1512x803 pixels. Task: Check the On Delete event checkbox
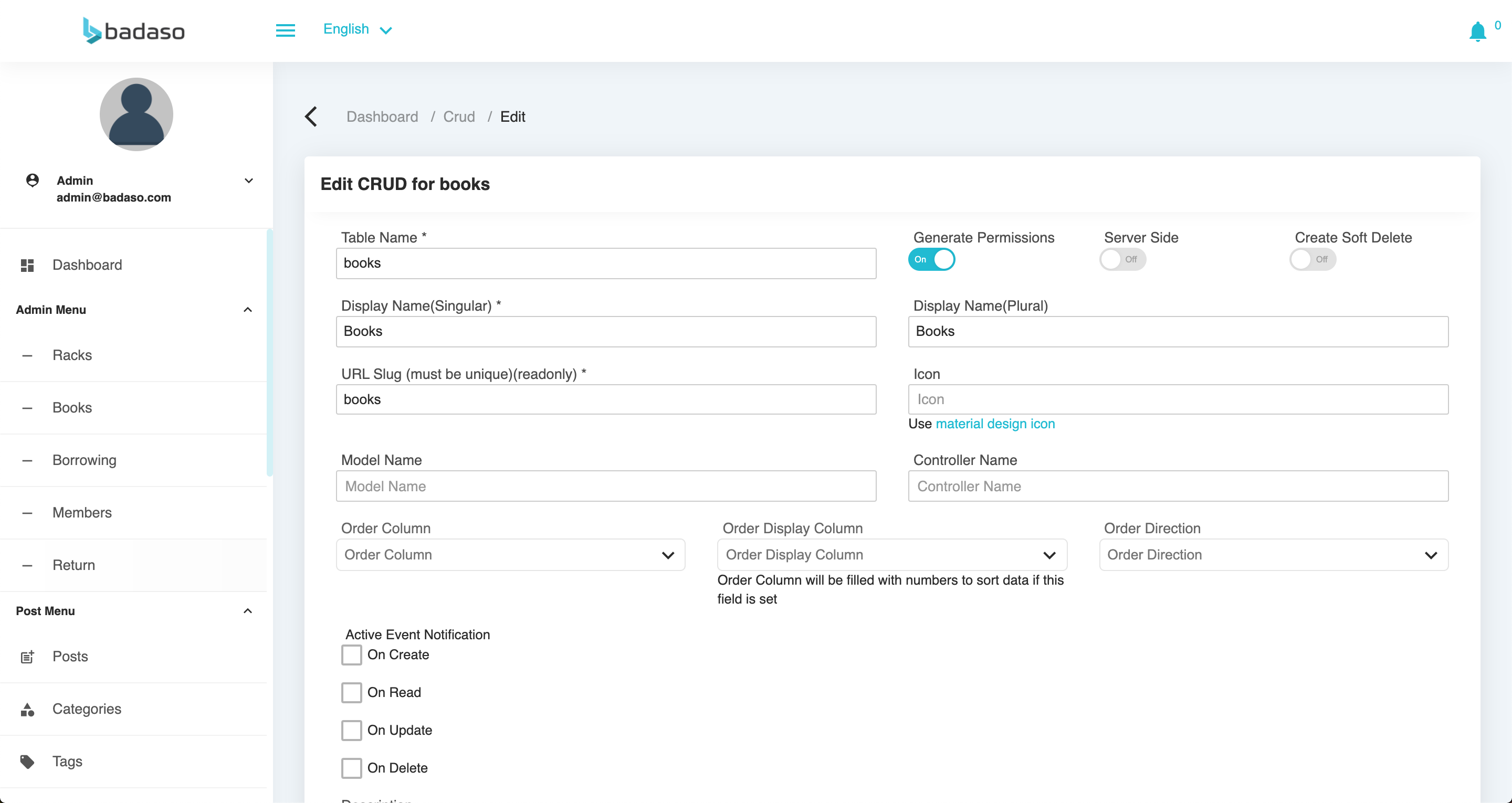pyautogui.click(x=352, y=768)
